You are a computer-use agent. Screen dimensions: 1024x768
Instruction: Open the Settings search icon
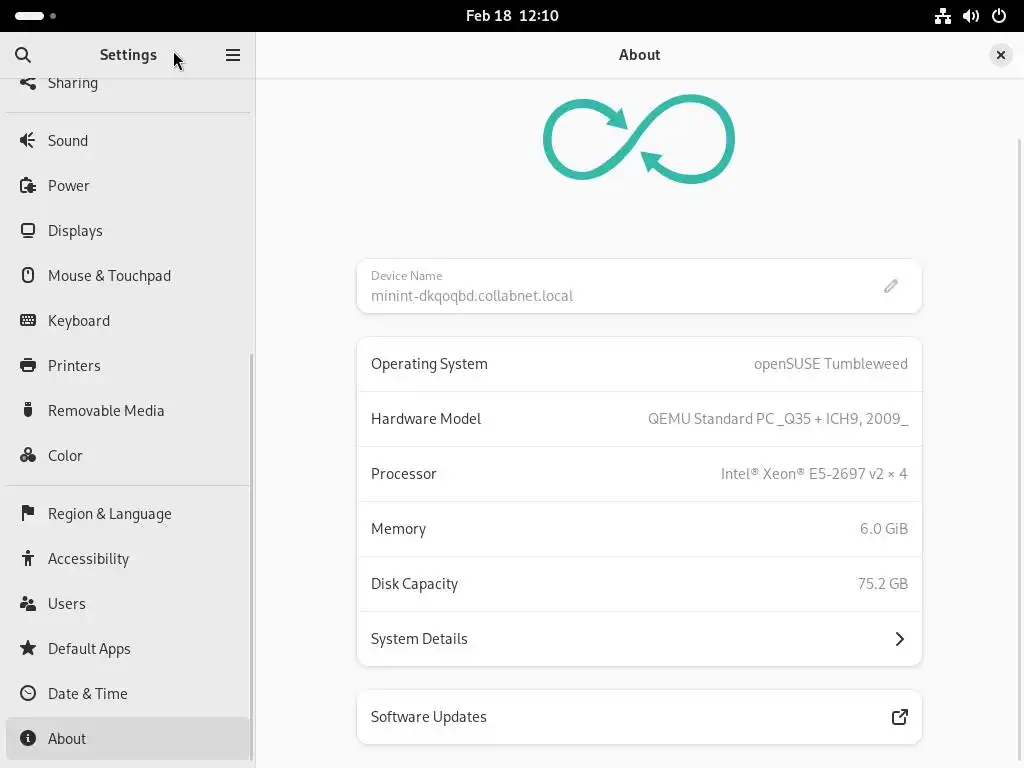(x=23, y=55)
